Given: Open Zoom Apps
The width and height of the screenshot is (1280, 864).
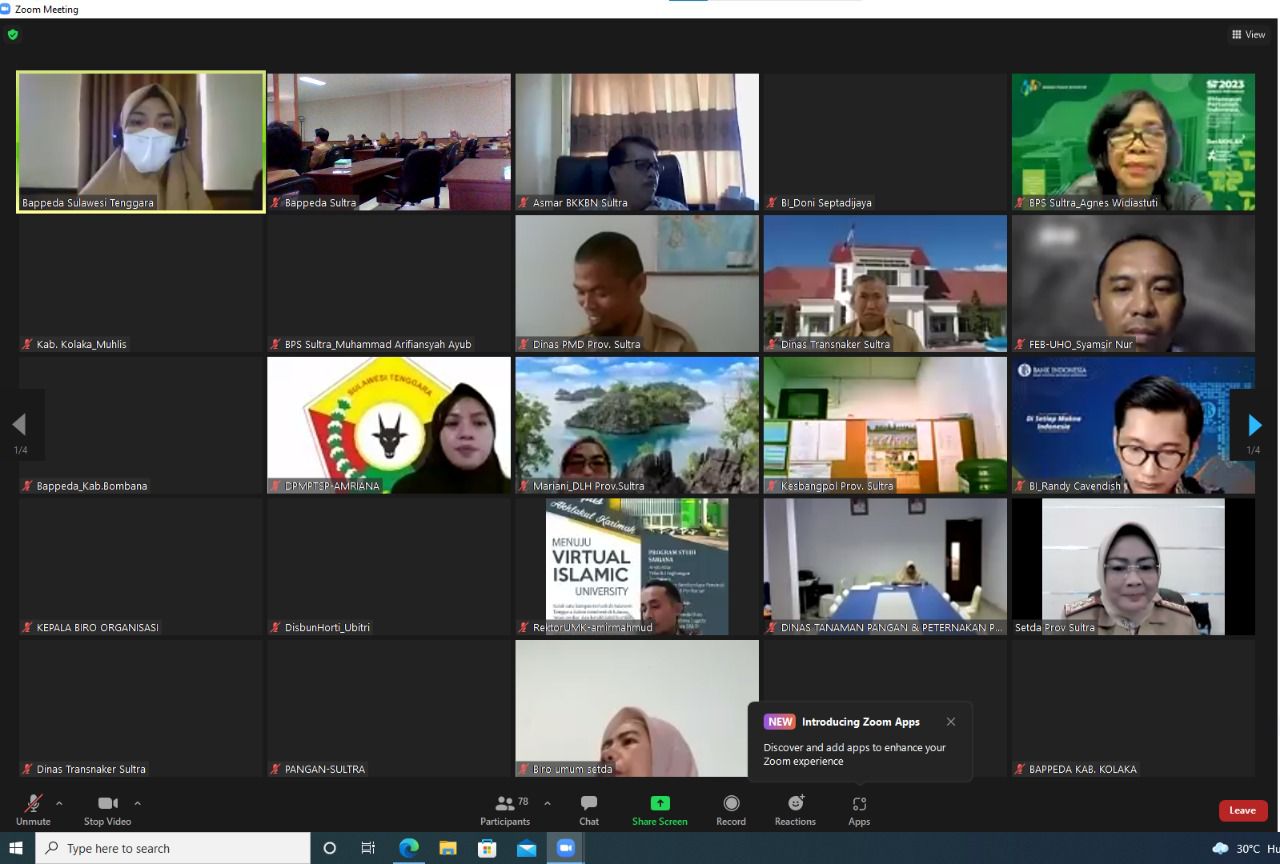Looking at the screenshot, I should 859,810.
